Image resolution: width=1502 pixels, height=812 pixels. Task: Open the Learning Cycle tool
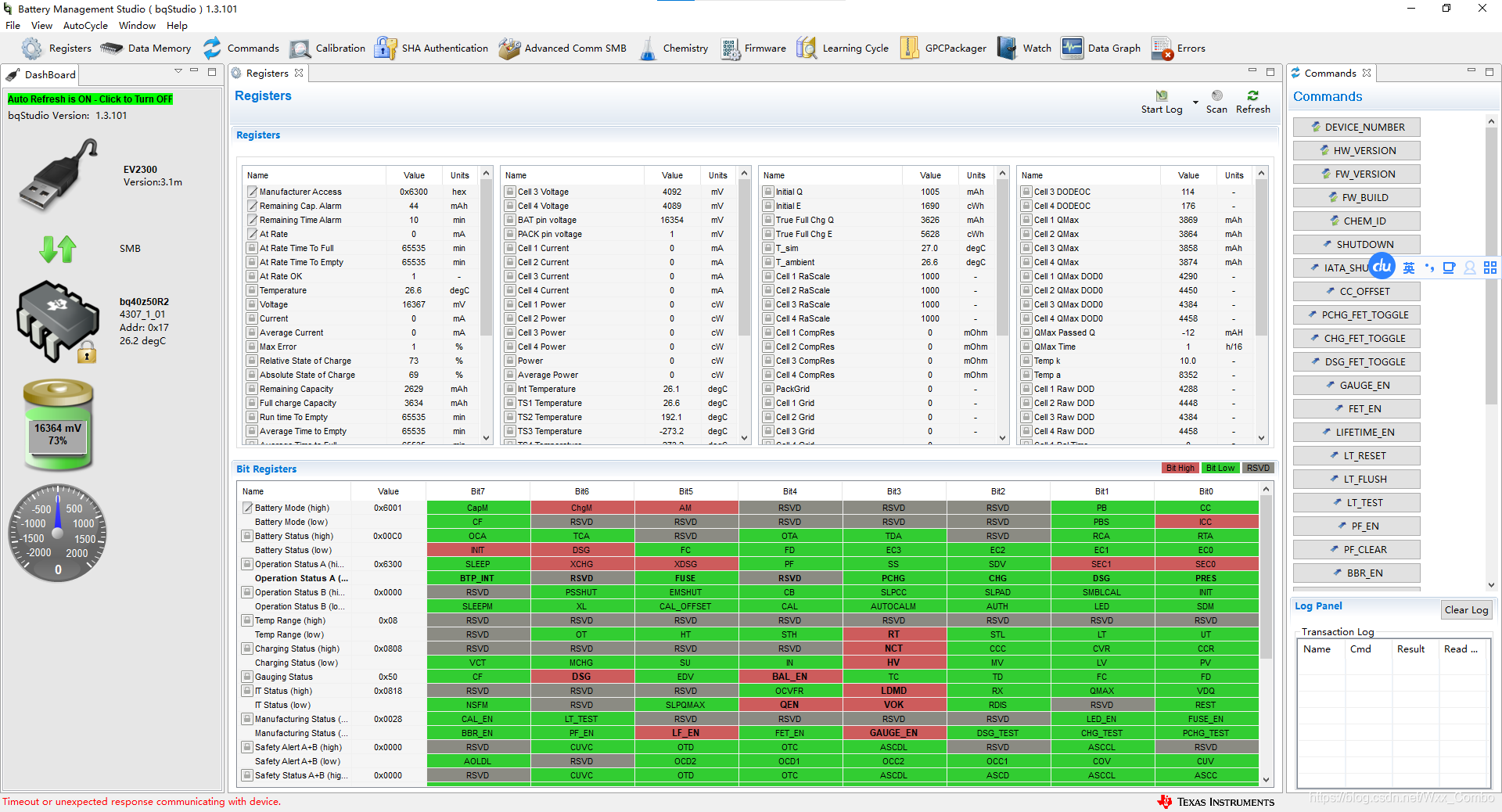point(843,49)
